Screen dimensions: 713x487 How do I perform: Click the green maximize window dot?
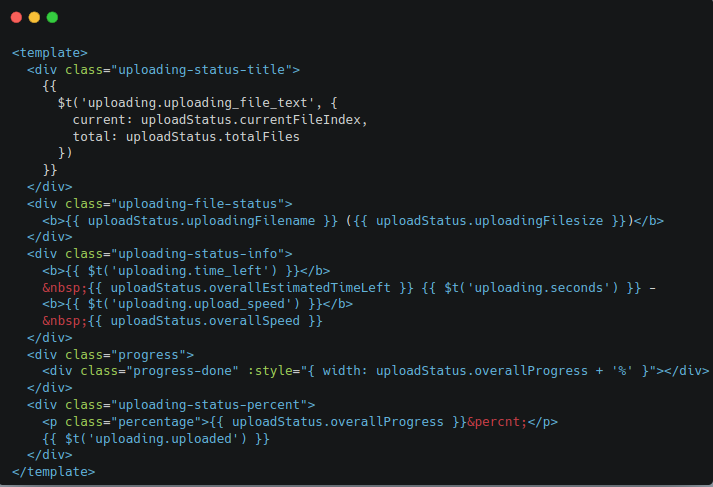tap(52, 17)
